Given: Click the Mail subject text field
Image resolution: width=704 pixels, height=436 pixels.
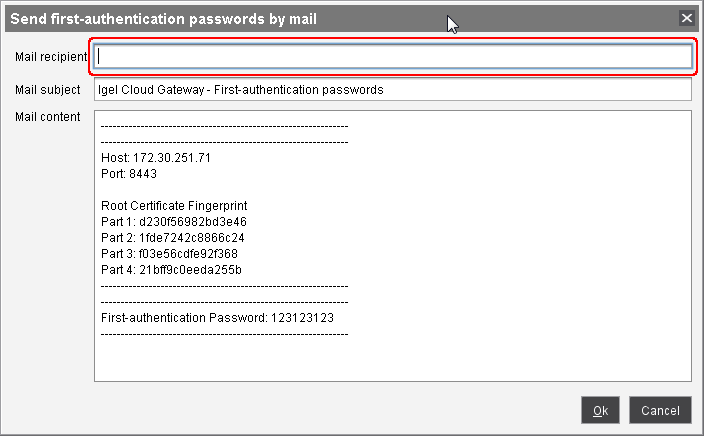Looking at the screenshot, I should coord(392,90).
